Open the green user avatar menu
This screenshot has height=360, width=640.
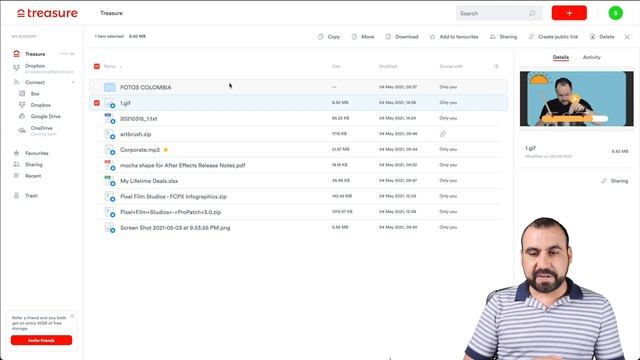pos(616,13)
